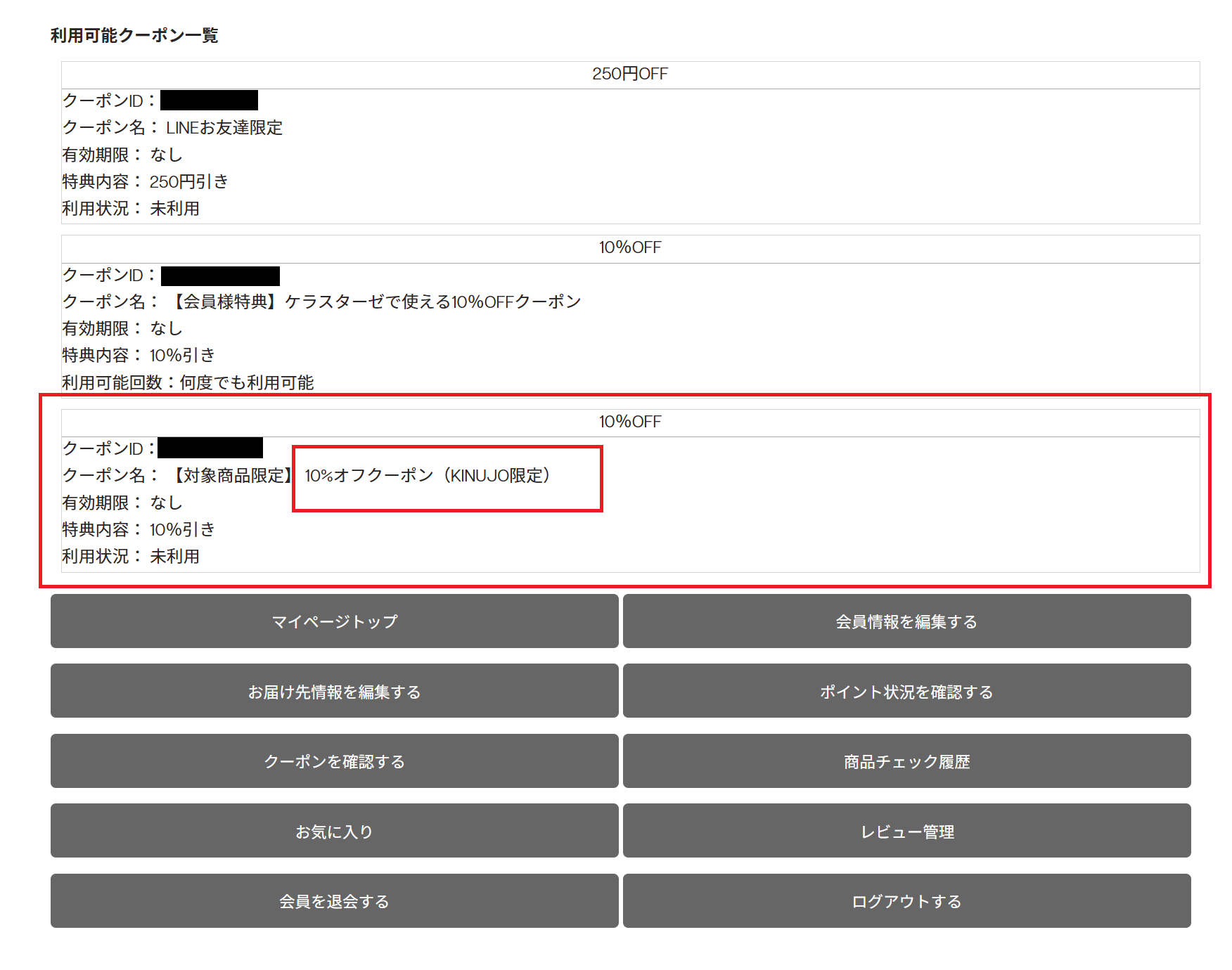This screenshot has width=1232, height=970.
Task: Click 10%OFF header of KINUJO coupon
Action: point(629,422)
